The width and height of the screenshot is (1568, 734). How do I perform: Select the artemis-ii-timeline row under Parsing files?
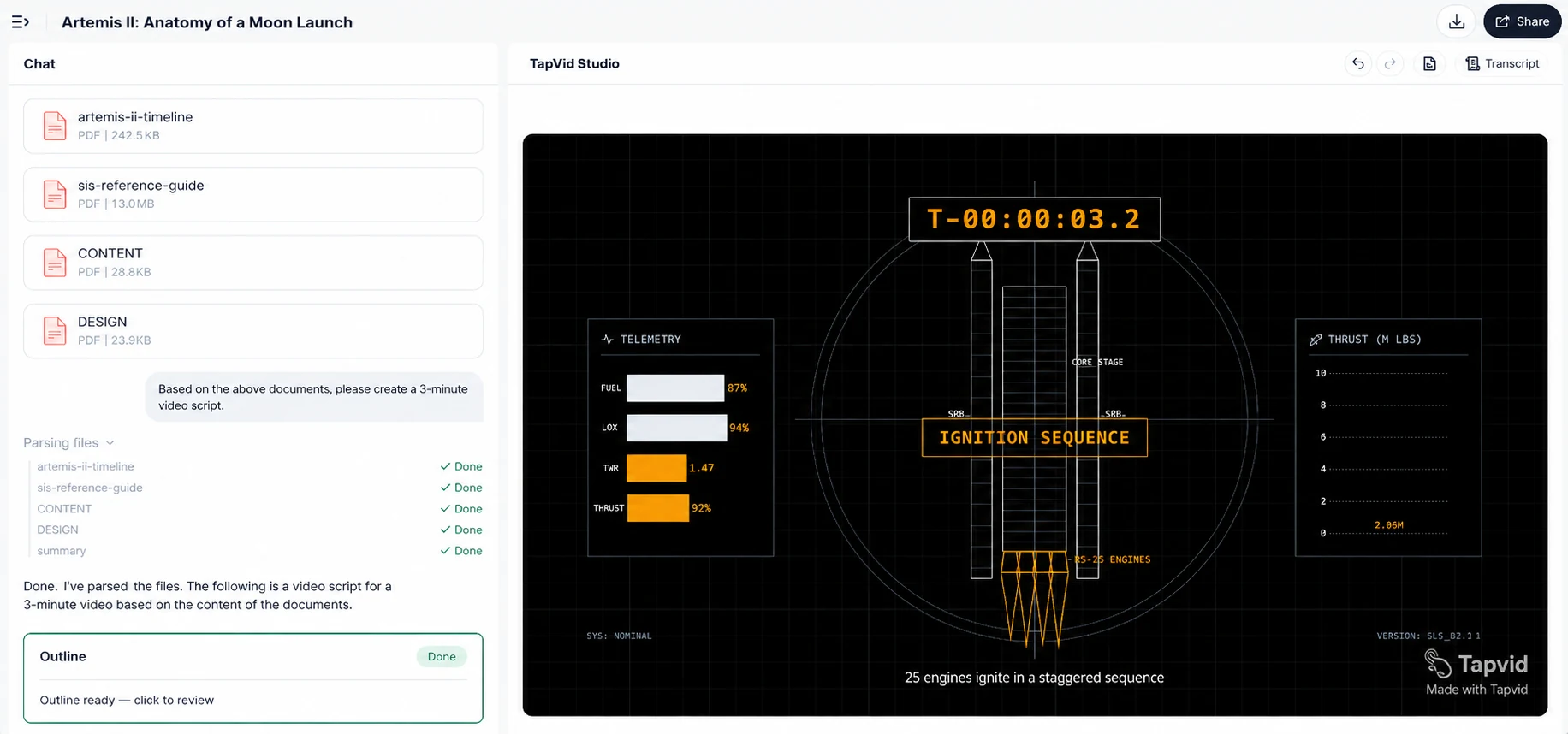click(x=259, y=466)
